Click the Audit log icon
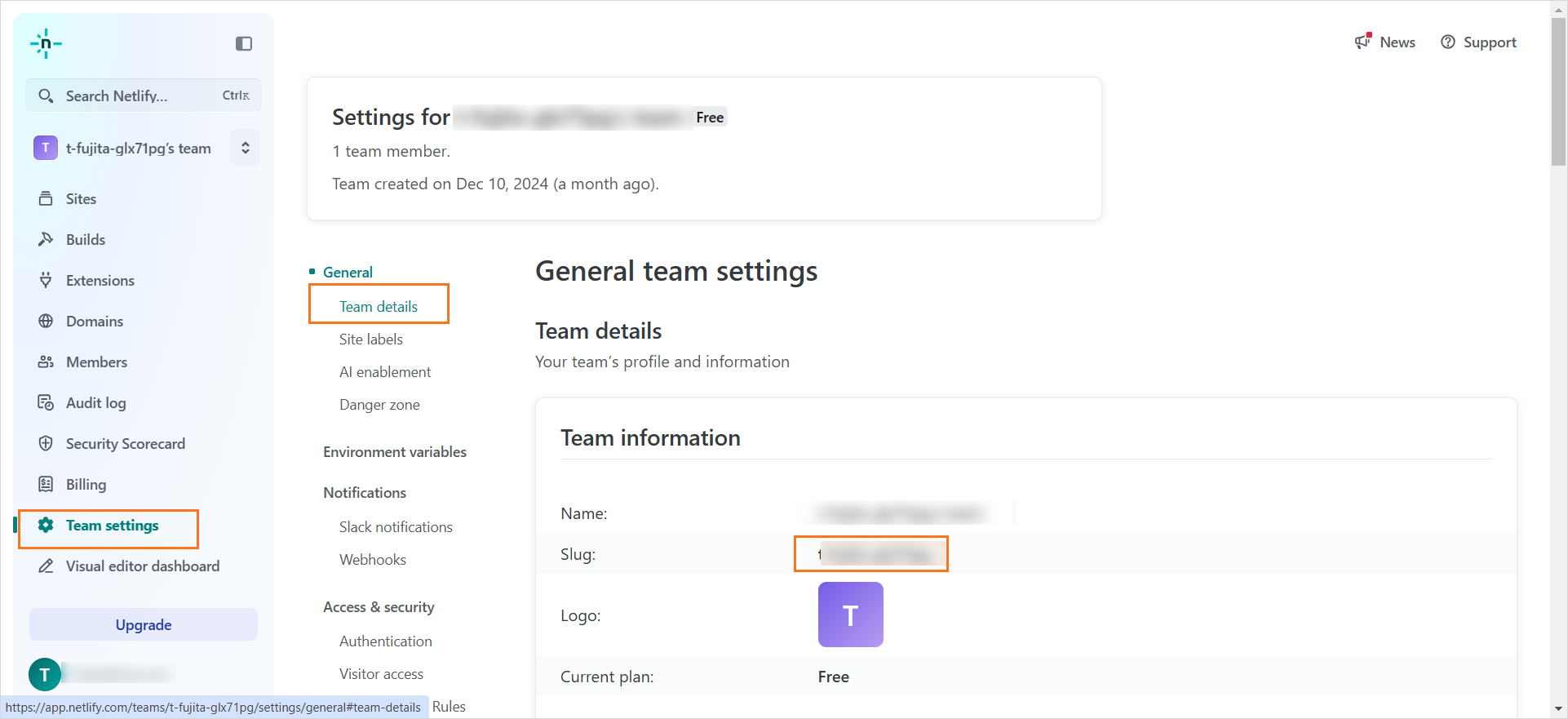The height and width of the screenshot is (719, 1568). click(x=46, y=402)
